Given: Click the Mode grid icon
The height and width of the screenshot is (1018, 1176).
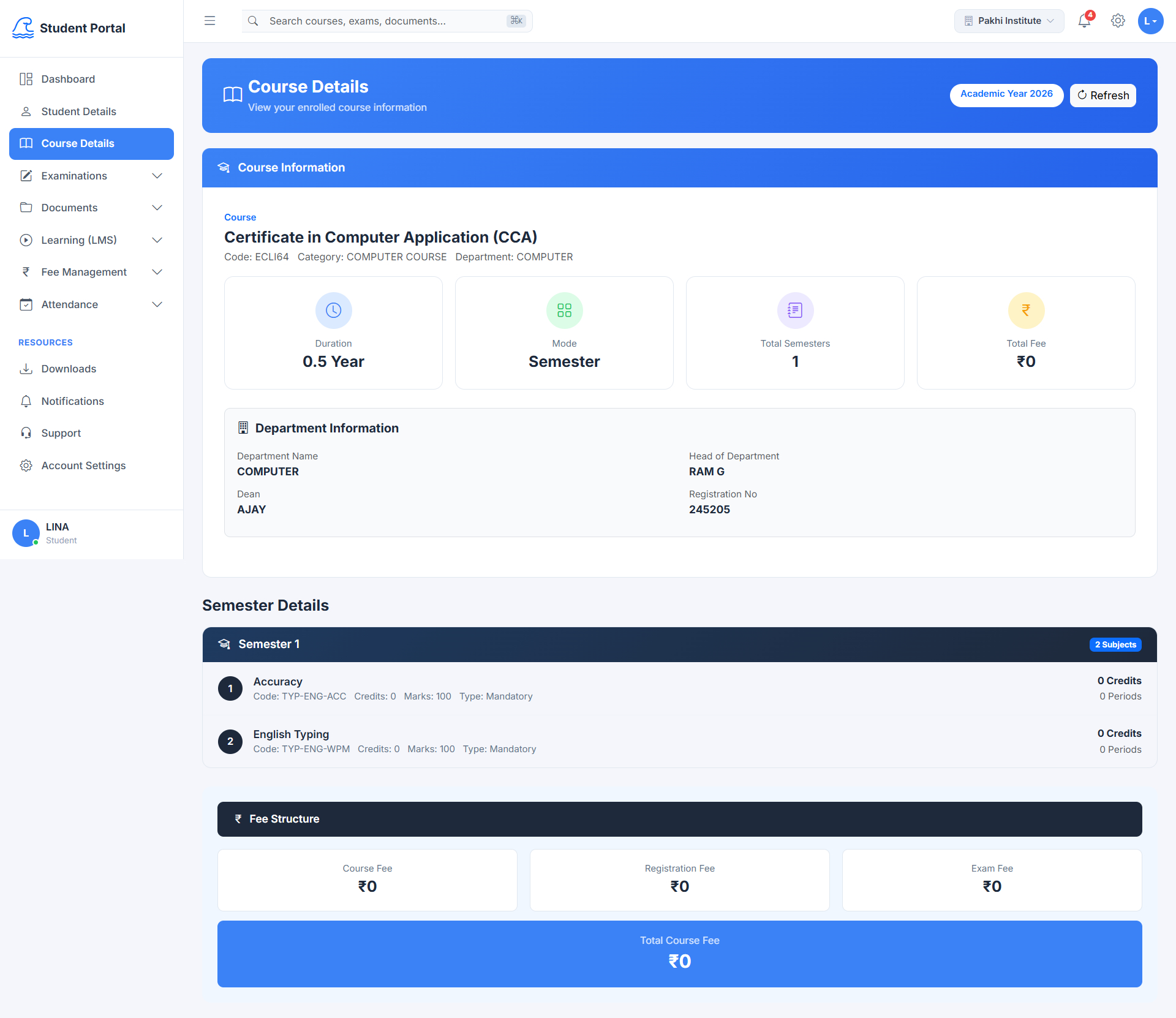Looking at the screenshot, I should 564,311.
